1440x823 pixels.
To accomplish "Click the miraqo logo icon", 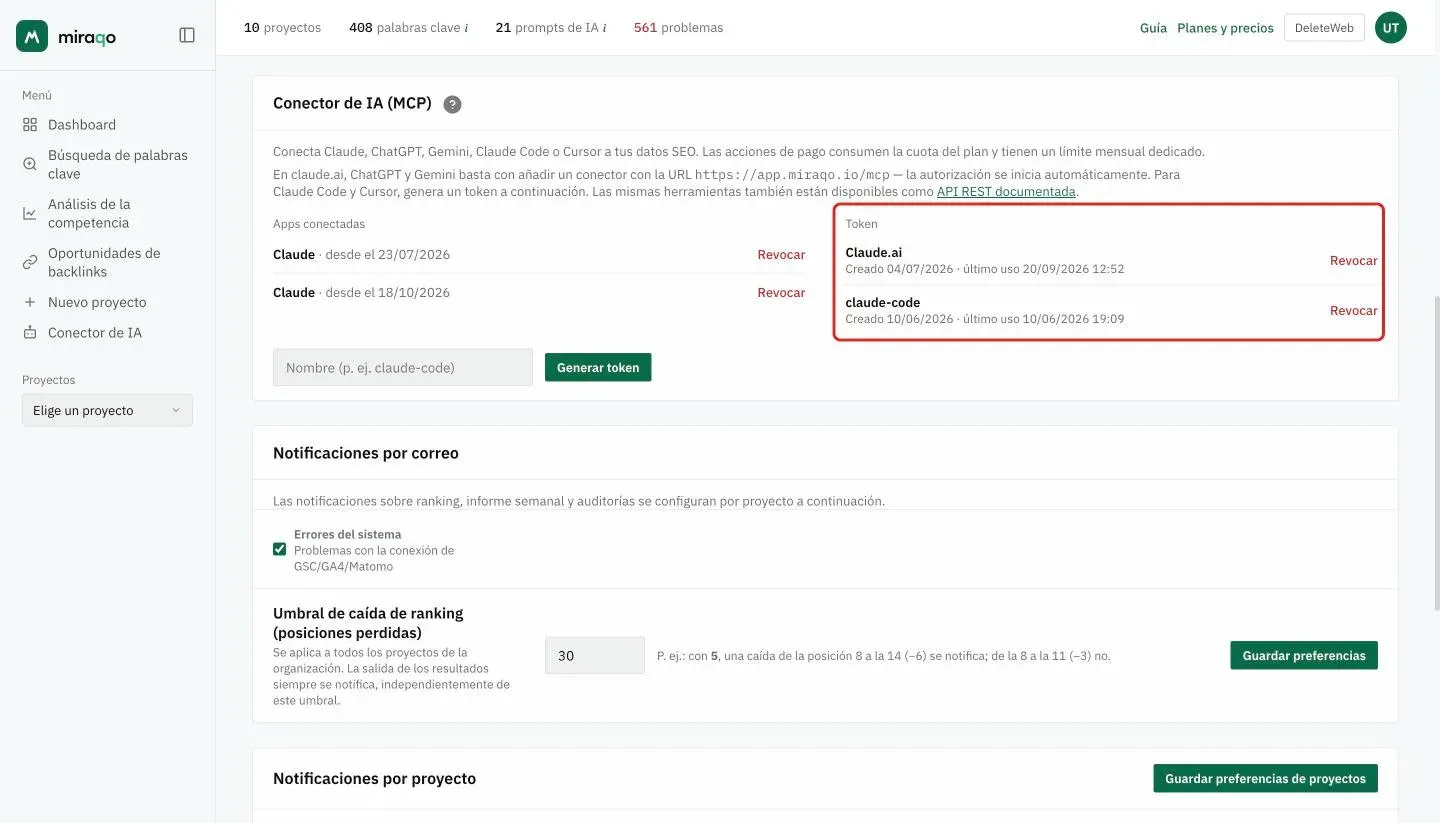I will pyautogui.click(x=32, y=36).
